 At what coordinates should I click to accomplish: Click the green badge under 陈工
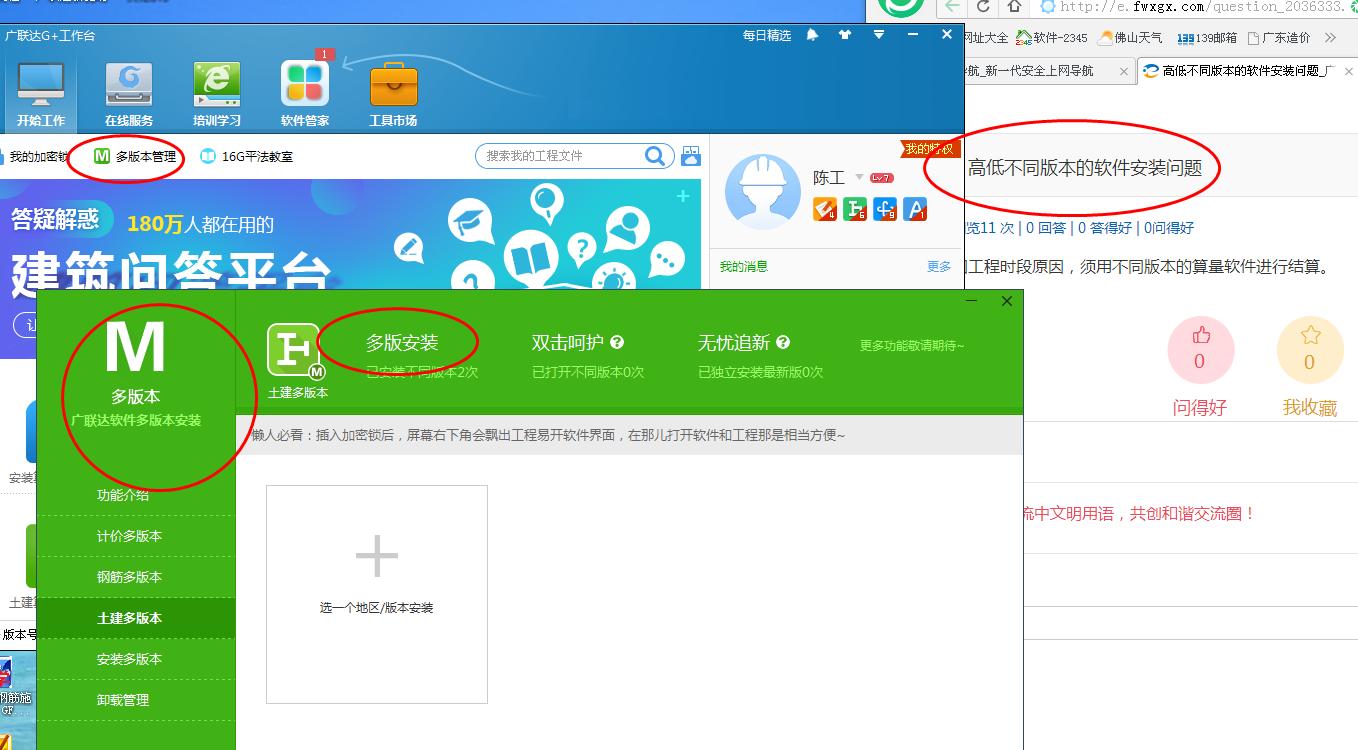(855, 209)
